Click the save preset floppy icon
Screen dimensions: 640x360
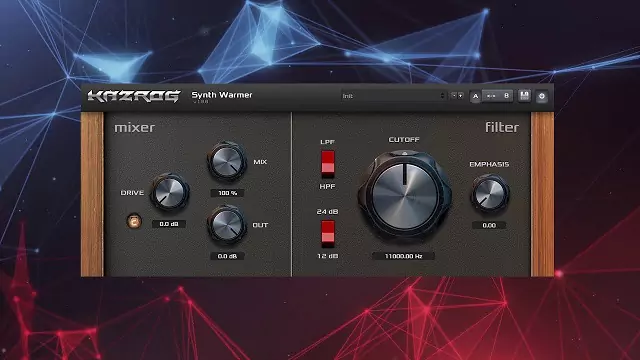pyautogui.click(x=524, y=96)
